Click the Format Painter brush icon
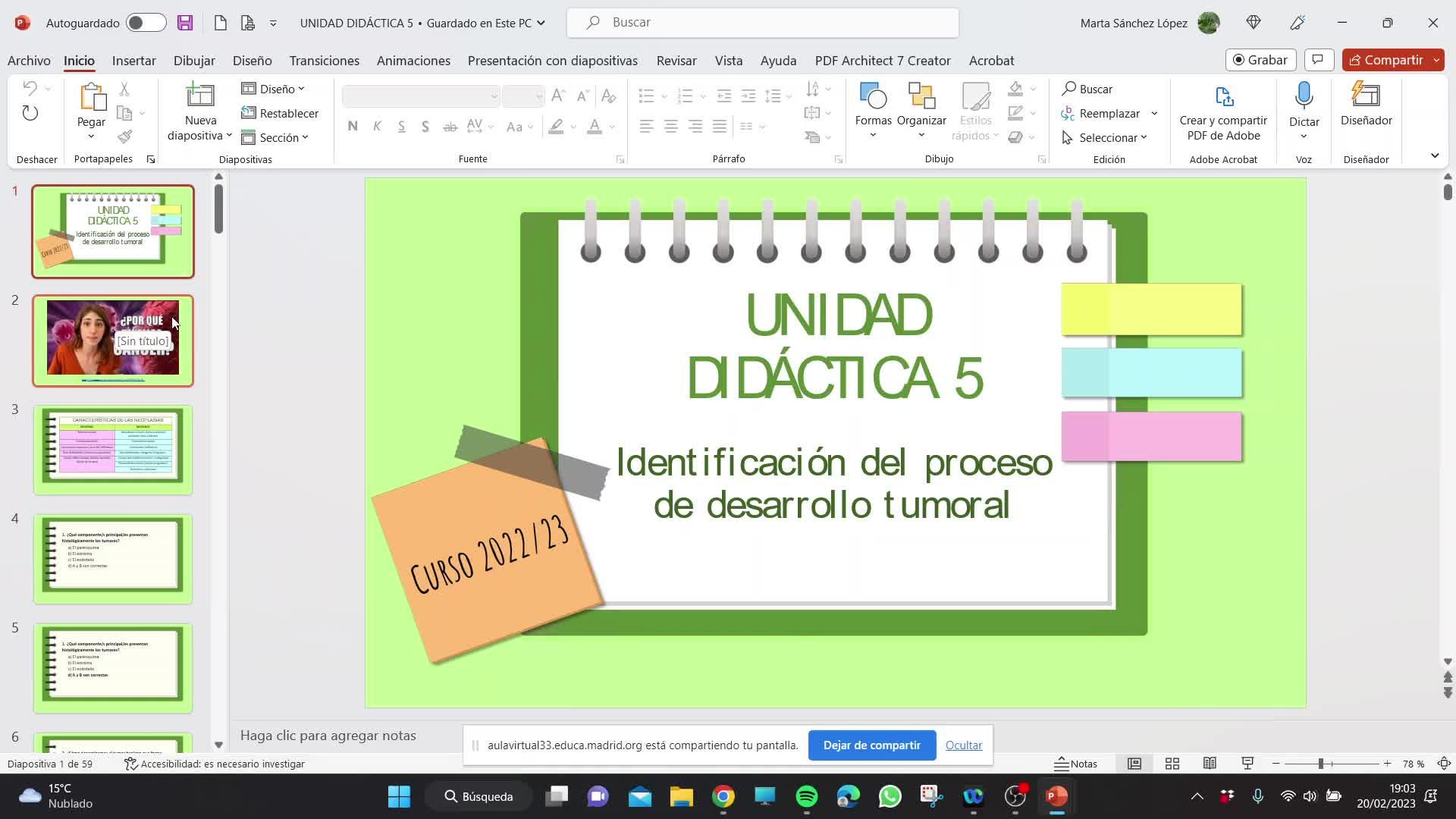 [x=125, y=136]
